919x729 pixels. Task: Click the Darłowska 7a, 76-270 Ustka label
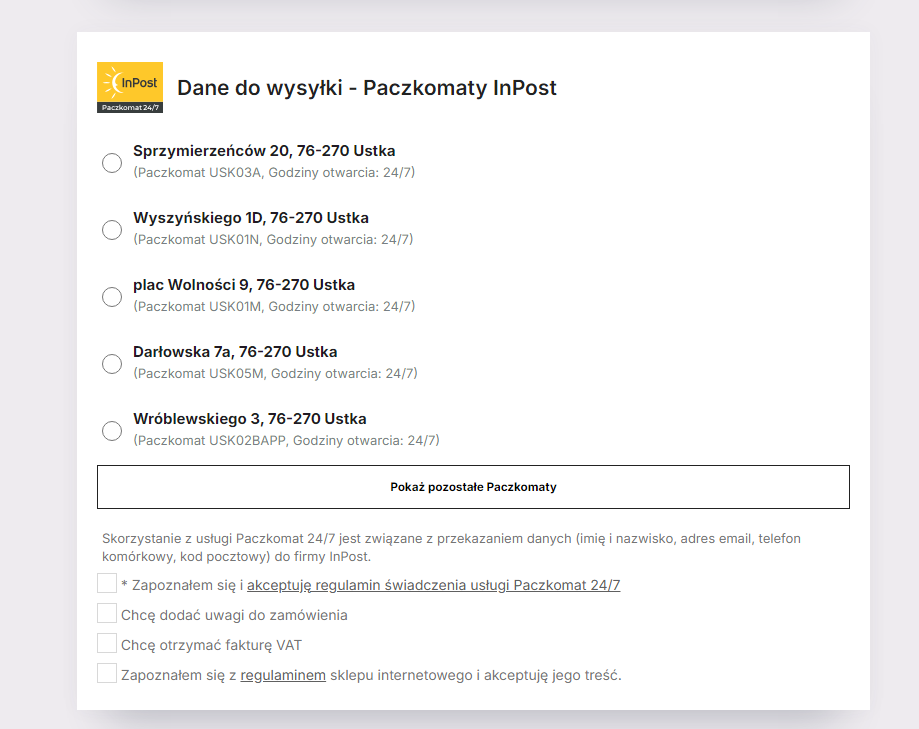click(235, 352)
